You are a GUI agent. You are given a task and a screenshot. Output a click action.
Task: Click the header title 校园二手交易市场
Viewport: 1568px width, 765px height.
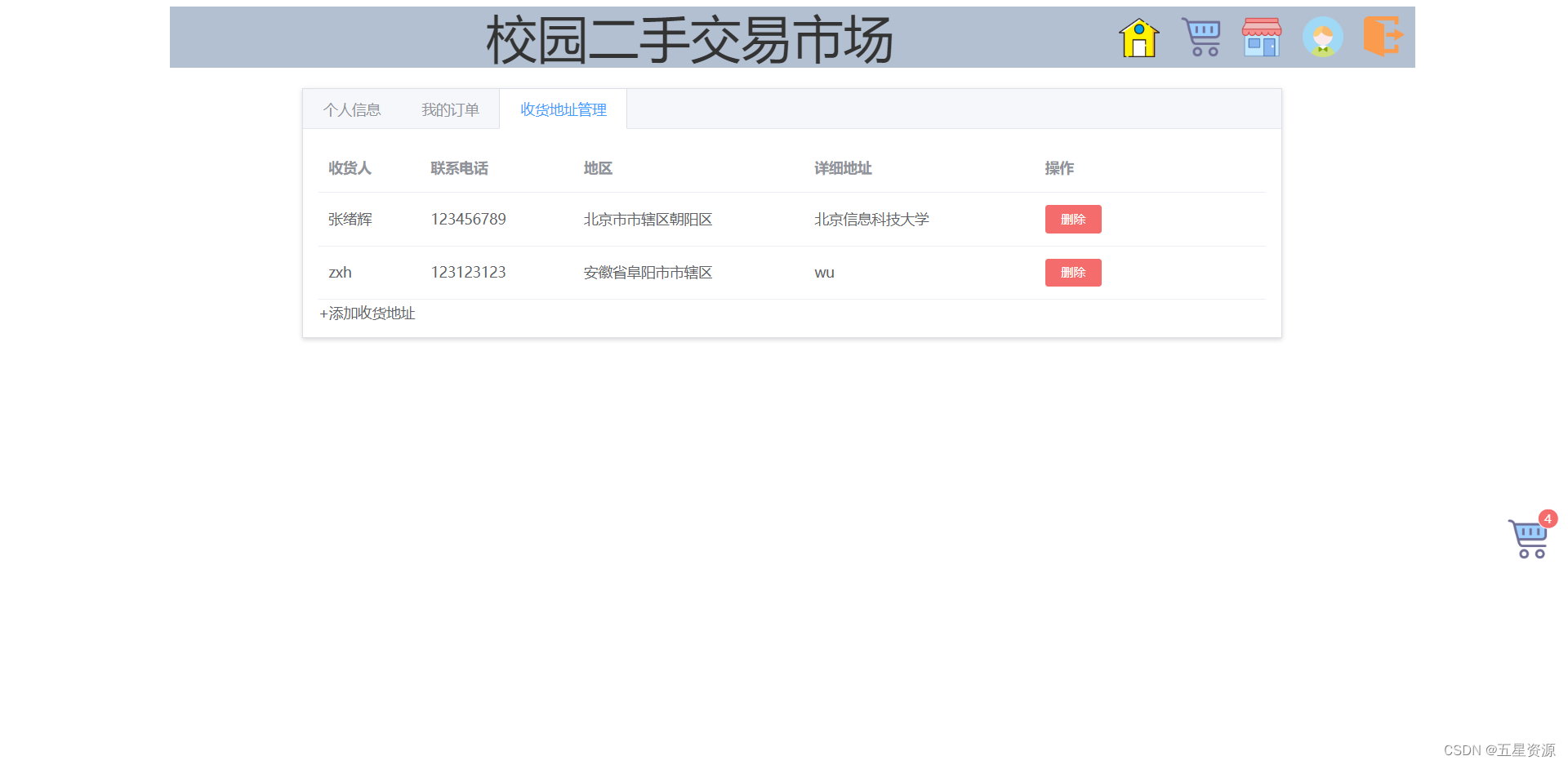point(690,37)
